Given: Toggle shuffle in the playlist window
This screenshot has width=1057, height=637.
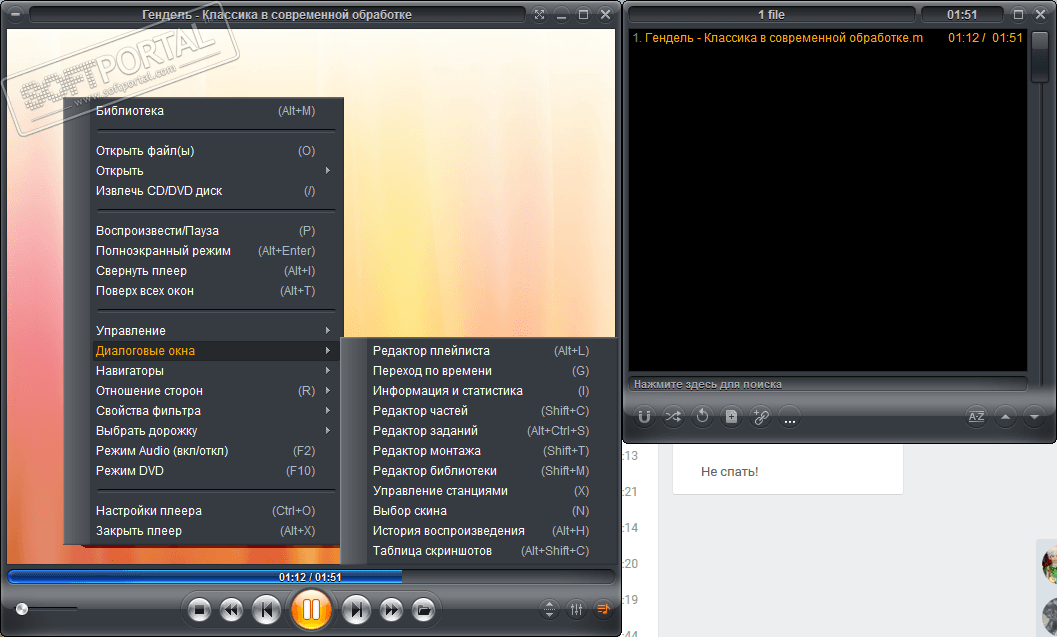Looking at the screenshot, I should pyautogui.click(x=673, y=417).
